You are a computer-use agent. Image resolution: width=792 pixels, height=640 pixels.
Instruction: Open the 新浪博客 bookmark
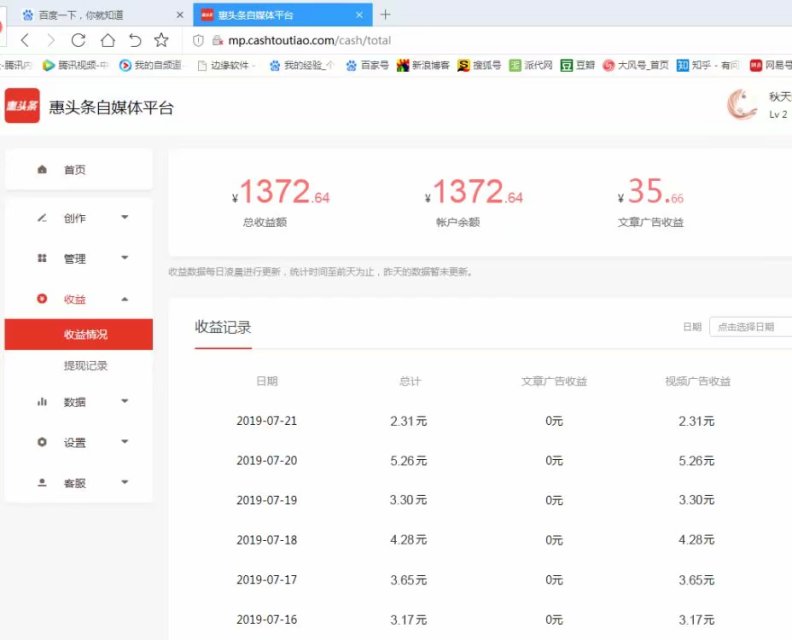(x=423, y=65)
